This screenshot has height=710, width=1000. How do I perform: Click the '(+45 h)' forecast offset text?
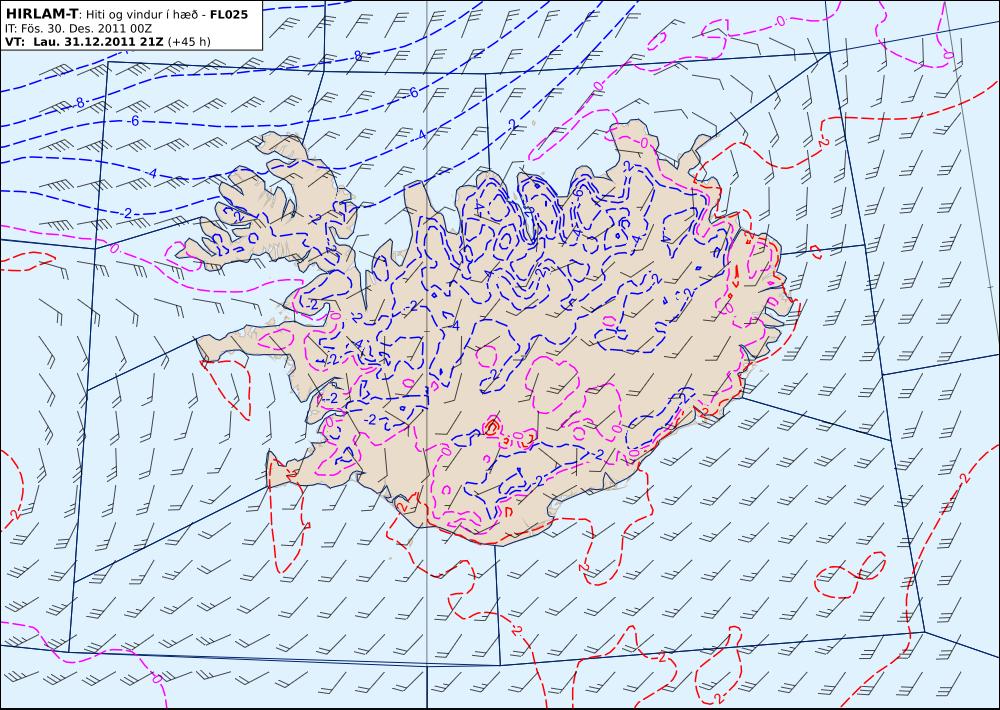pyautogui.click(x=189, y=42)
